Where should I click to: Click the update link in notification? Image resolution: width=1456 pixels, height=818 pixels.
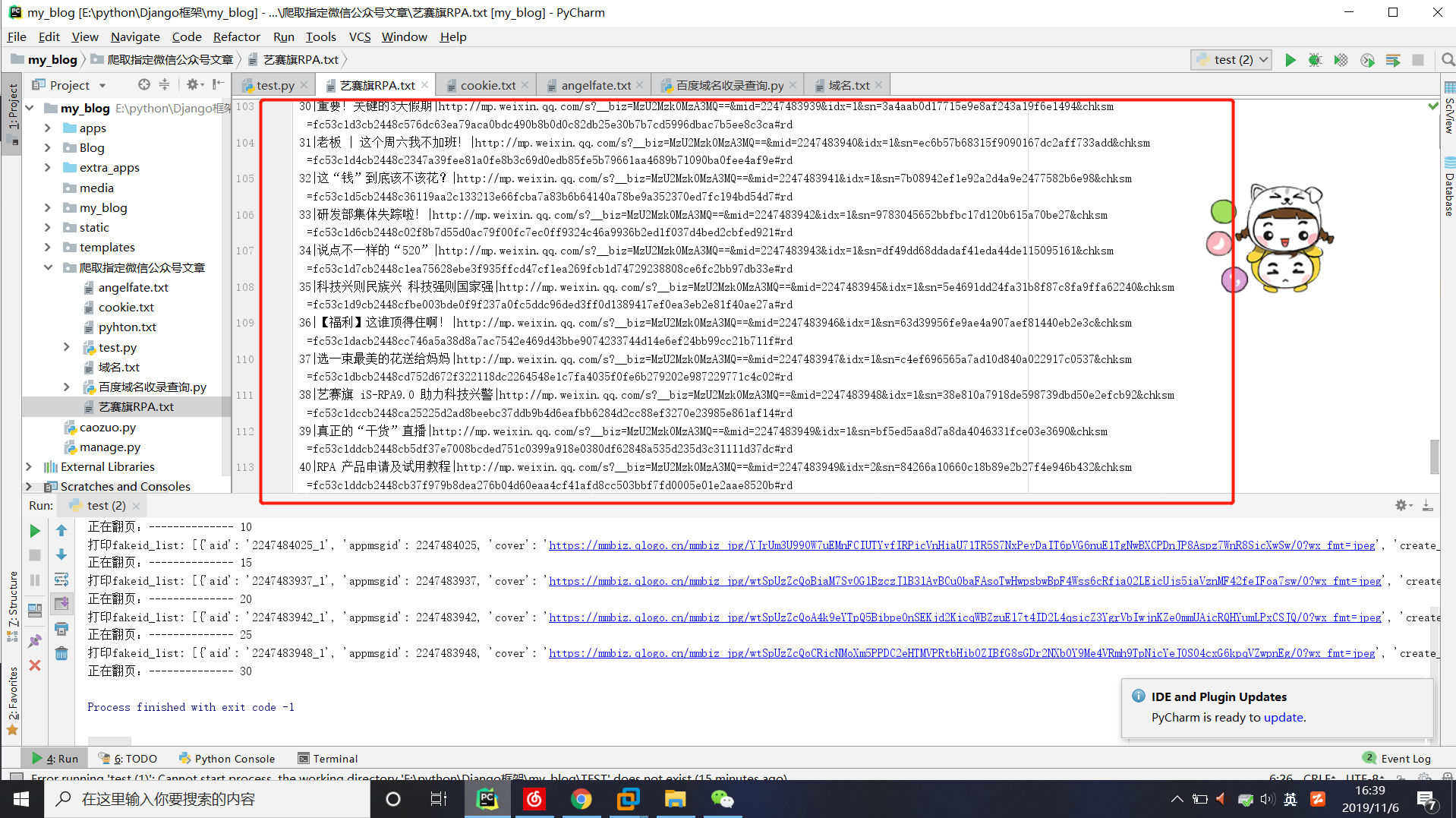(1283, 717)
